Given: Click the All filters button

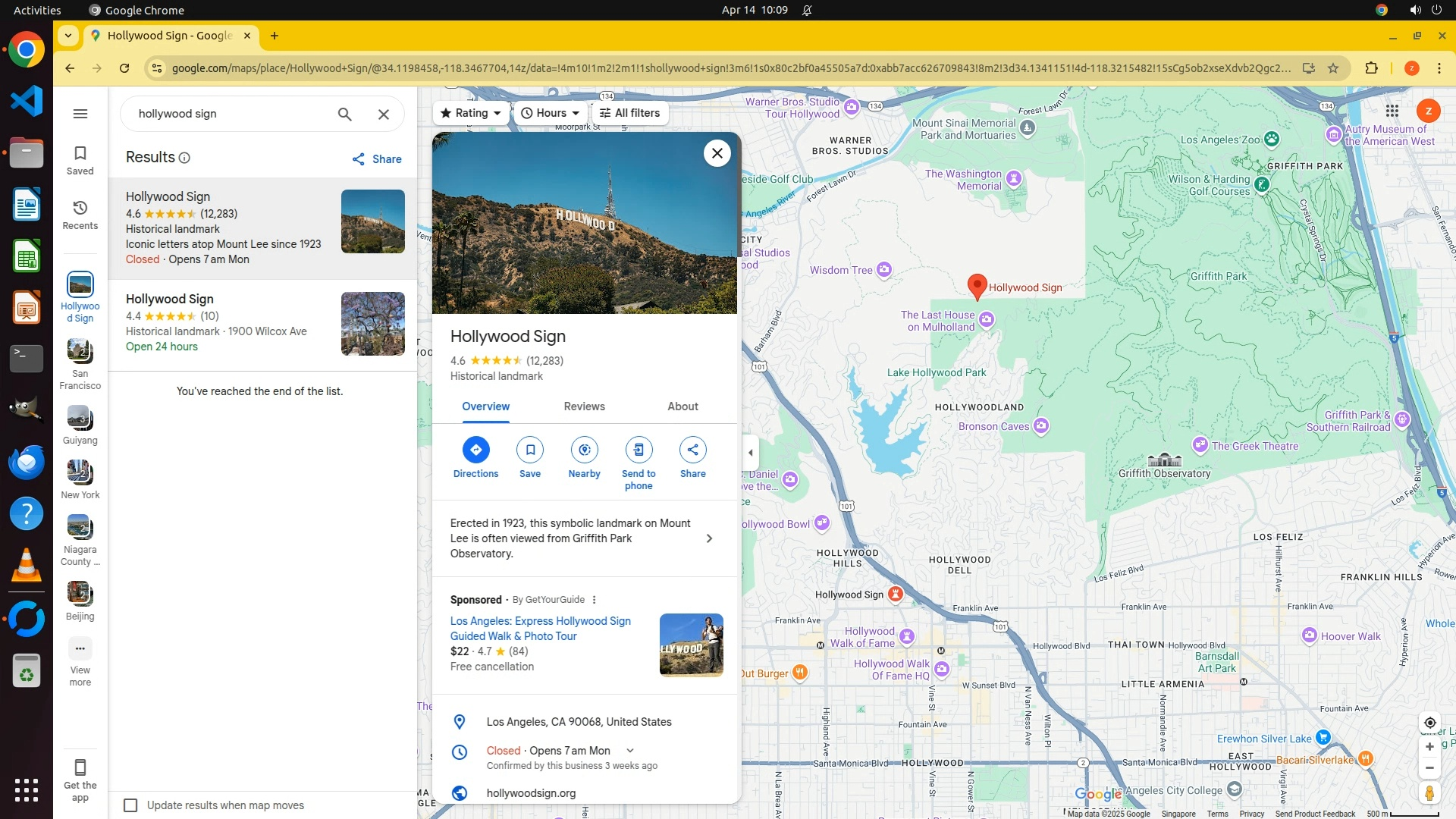Looking at the screenshot, I should [x=629, y=113].
